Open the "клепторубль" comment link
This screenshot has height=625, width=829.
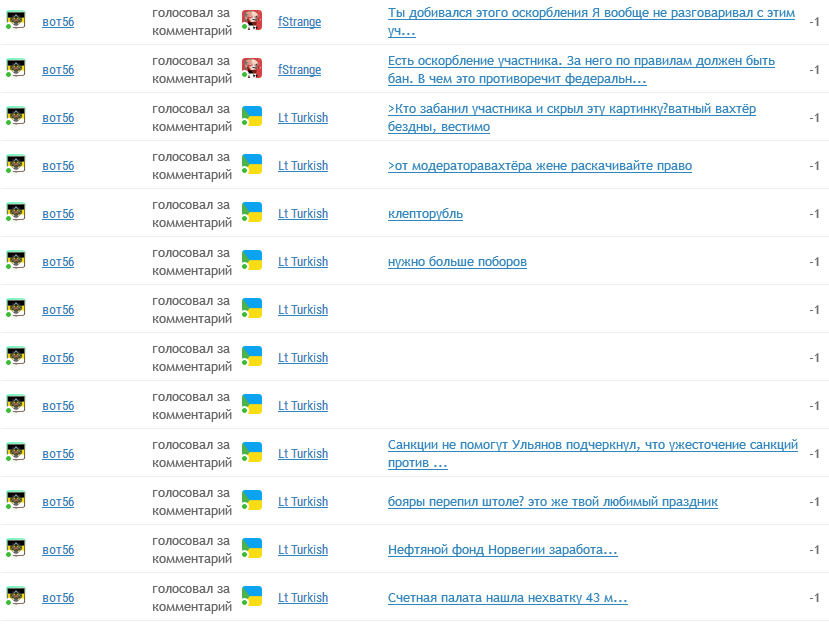click(425, 214)
